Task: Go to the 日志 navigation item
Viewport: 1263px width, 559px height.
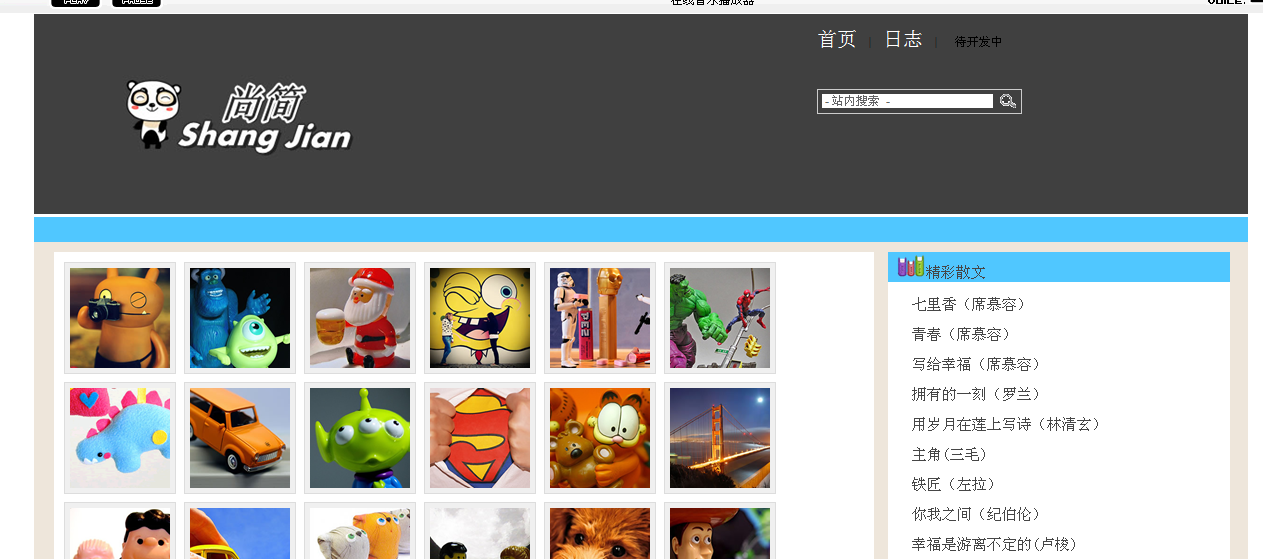Action: [x=903, y=39]
